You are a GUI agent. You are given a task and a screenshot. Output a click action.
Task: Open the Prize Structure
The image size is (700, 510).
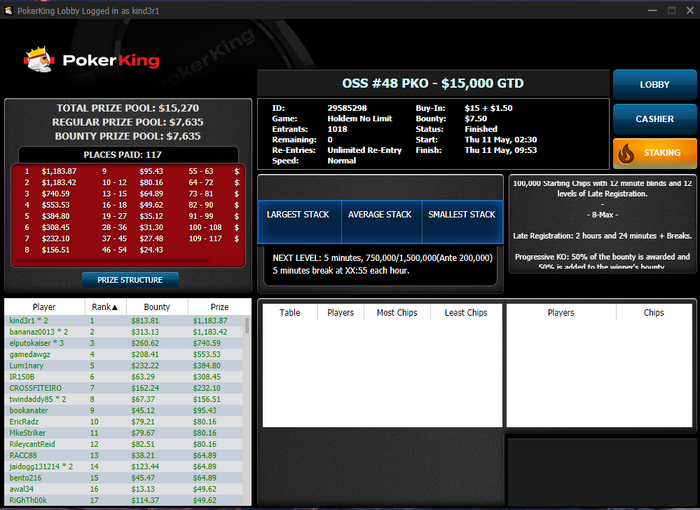click(x=130, y=280)
